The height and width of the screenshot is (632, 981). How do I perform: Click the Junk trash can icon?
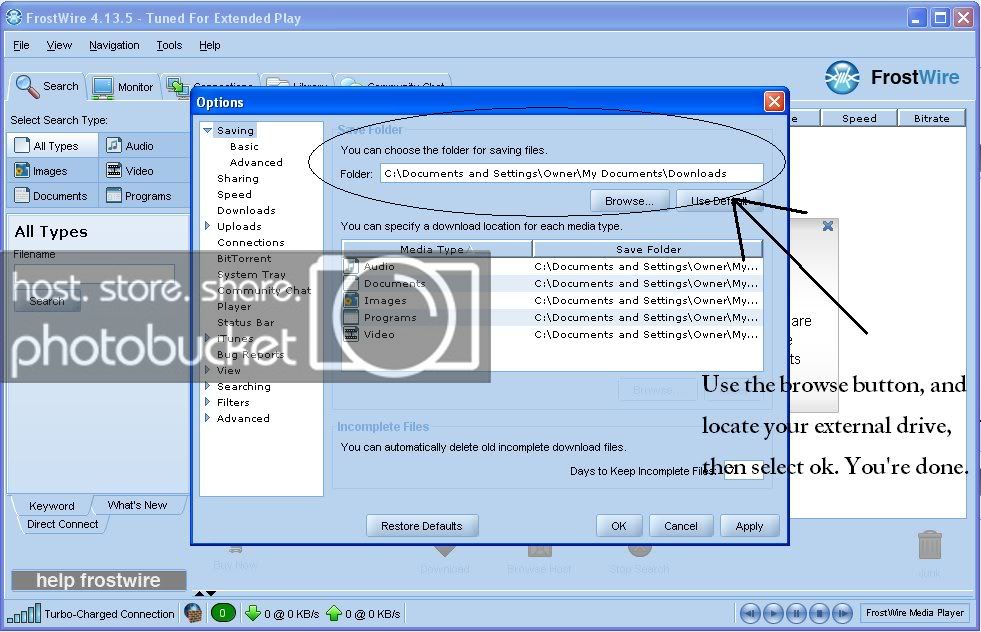[x=930, y=546]
